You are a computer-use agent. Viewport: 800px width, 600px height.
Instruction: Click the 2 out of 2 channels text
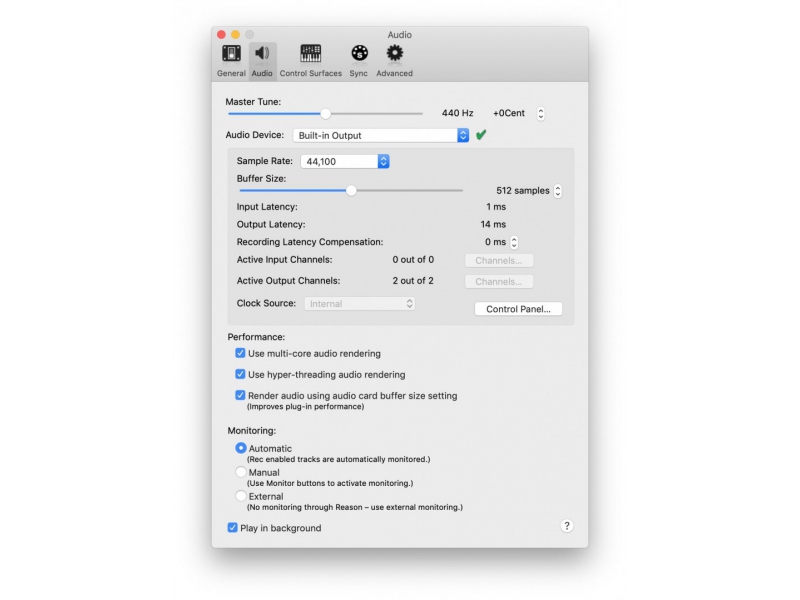(413, 281)
